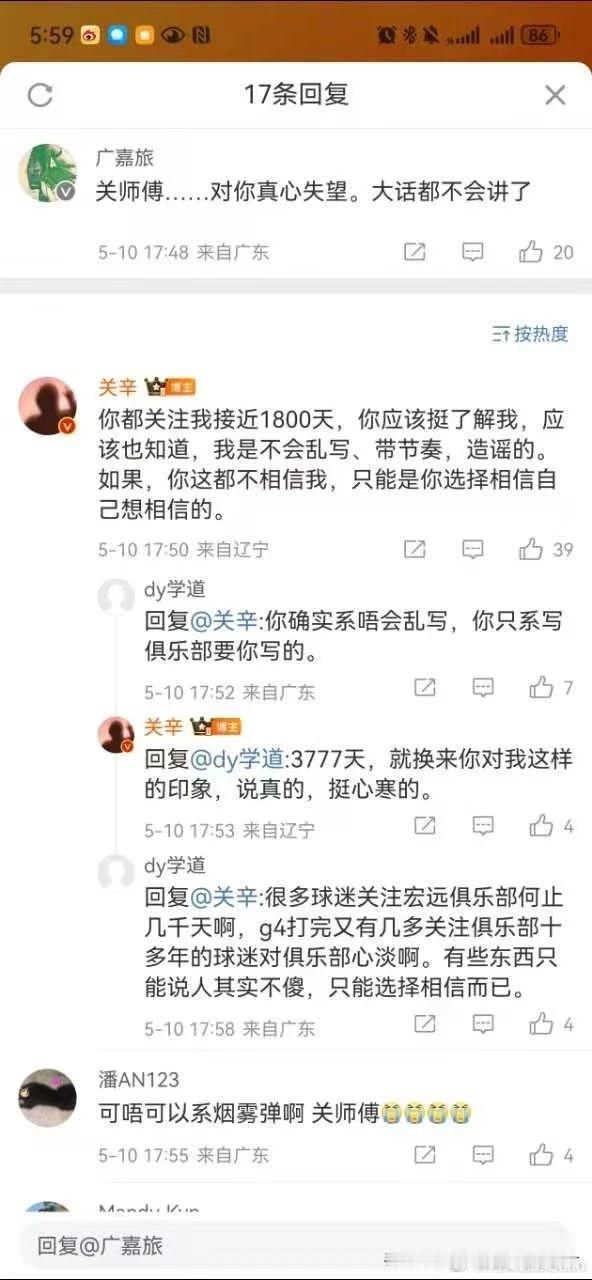This screenshot has width=592, height=1280.
Task: Open 潘AN123's profile avatar
Action: [48, 1097]
